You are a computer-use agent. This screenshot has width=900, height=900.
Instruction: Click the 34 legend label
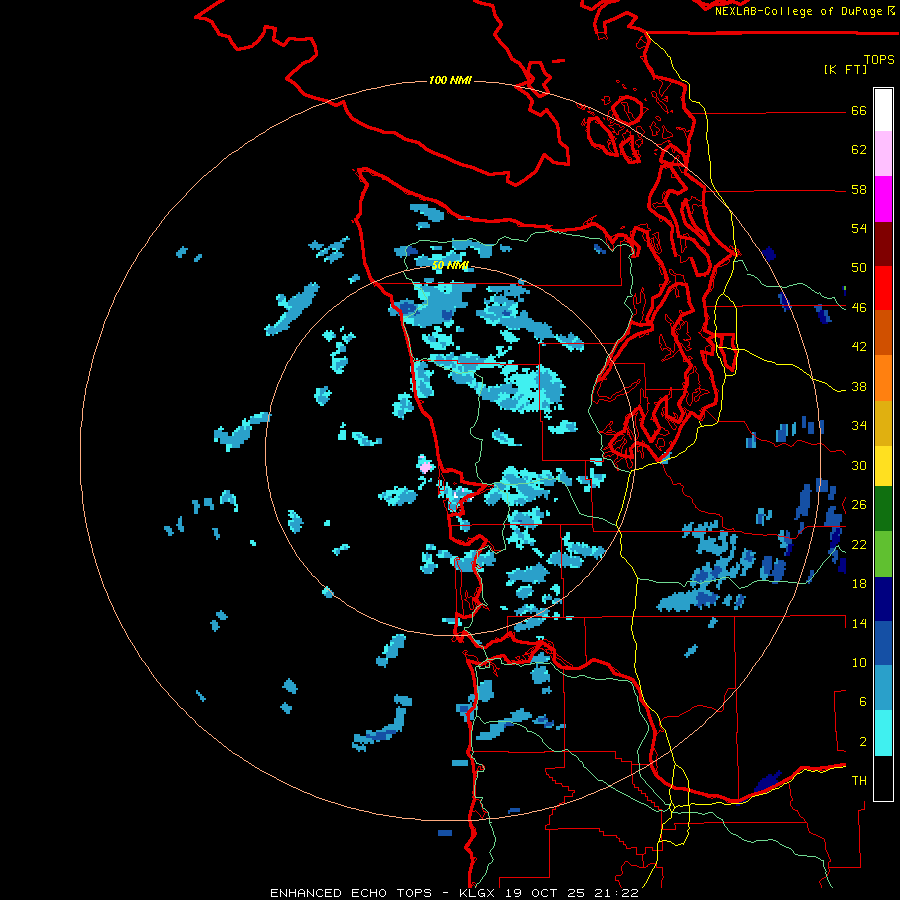[859, 425]
